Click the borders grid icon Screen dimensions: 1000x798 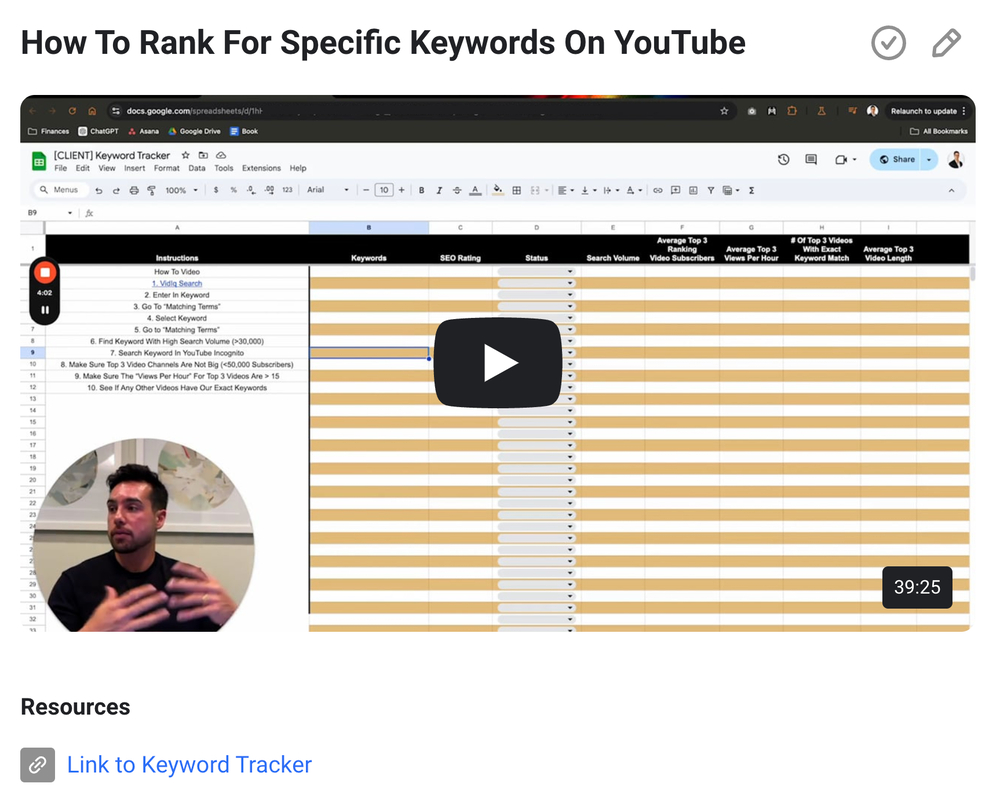pos(517,190)
